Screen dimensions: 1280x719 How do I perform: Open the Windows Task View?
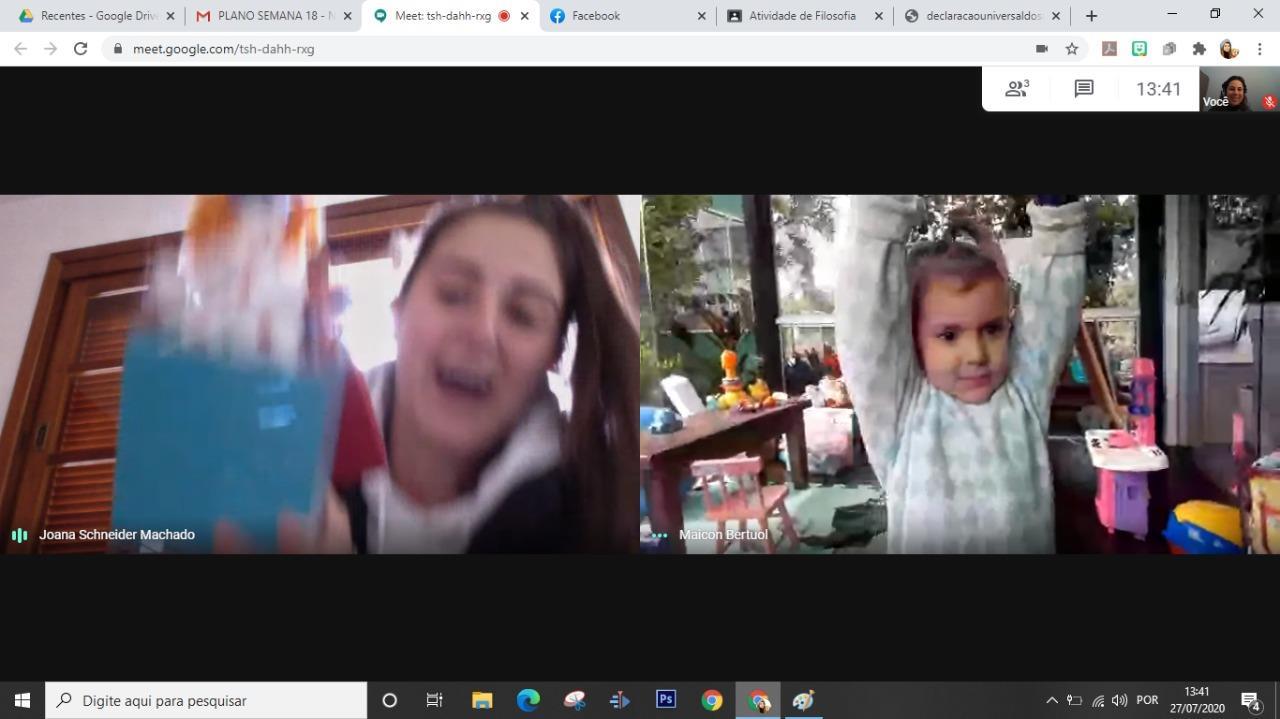(434, 700)
